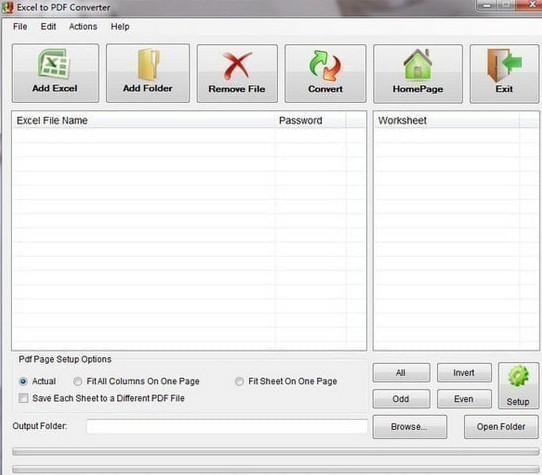
Task: Click the Browse... button
Action: 410,427
